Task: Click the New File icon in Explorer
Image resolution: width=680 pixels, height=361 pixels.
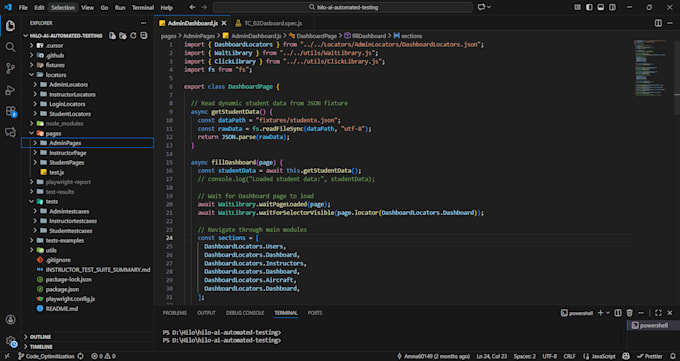Action: pyautogui.click(x=112, y=36)
